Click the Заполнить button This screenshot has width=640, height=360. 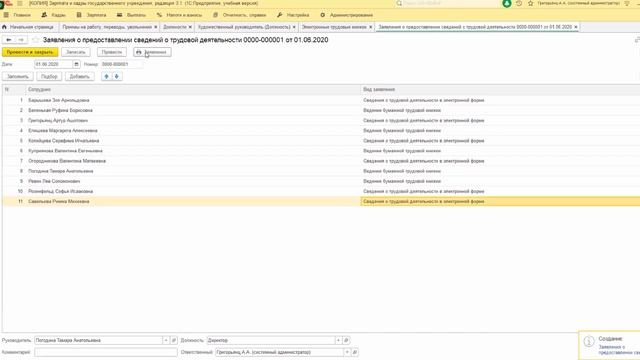(x=18, y=76)
